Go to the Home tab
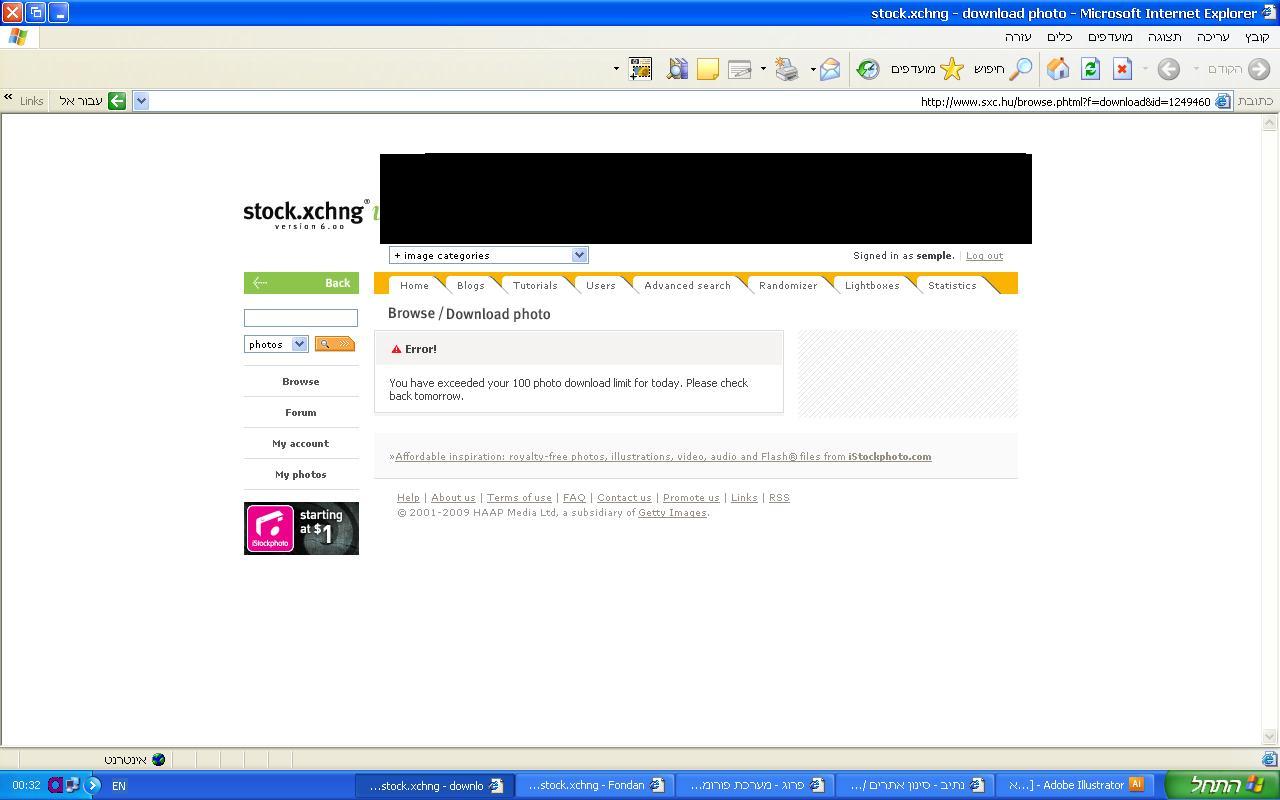The width and height of the screenshot is (1280, 800). click(x=414, y=285)
